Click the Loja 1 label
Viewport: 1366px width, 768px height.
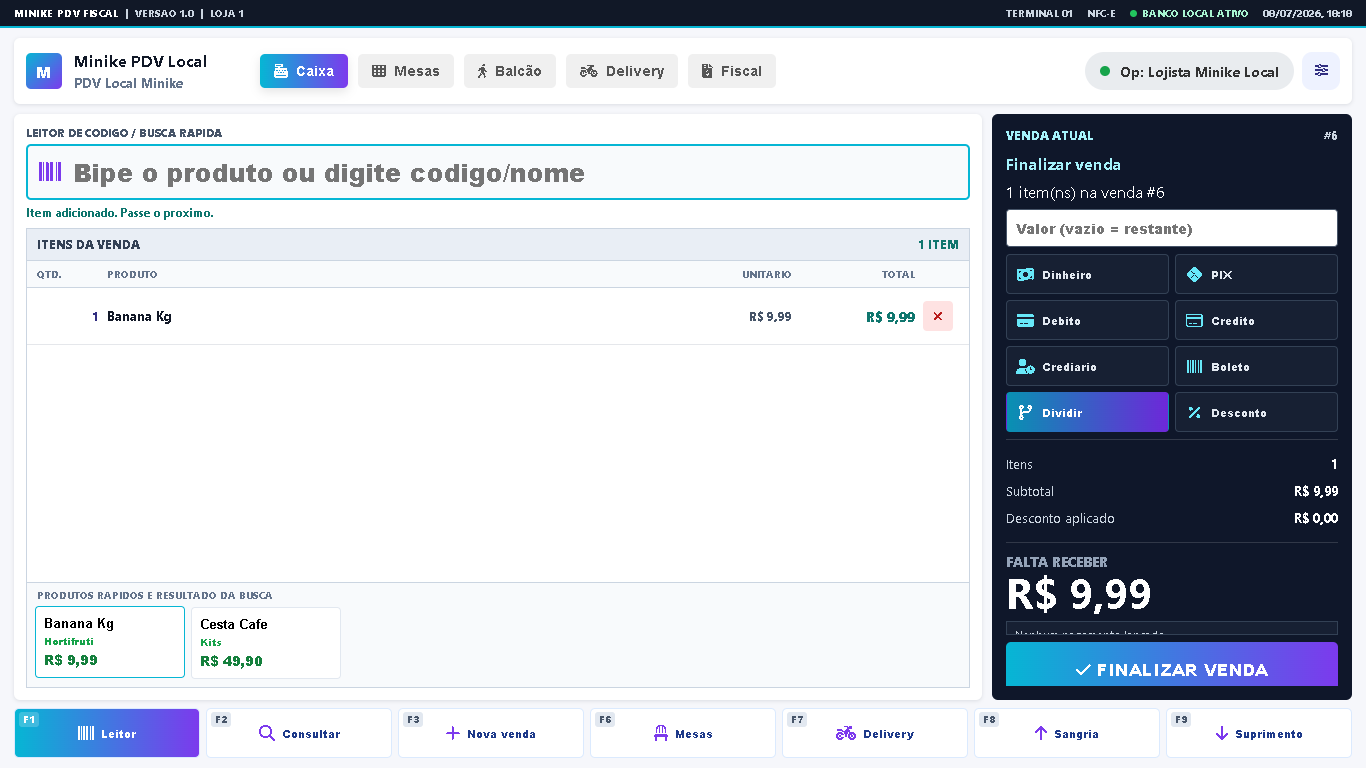(227, 13)
